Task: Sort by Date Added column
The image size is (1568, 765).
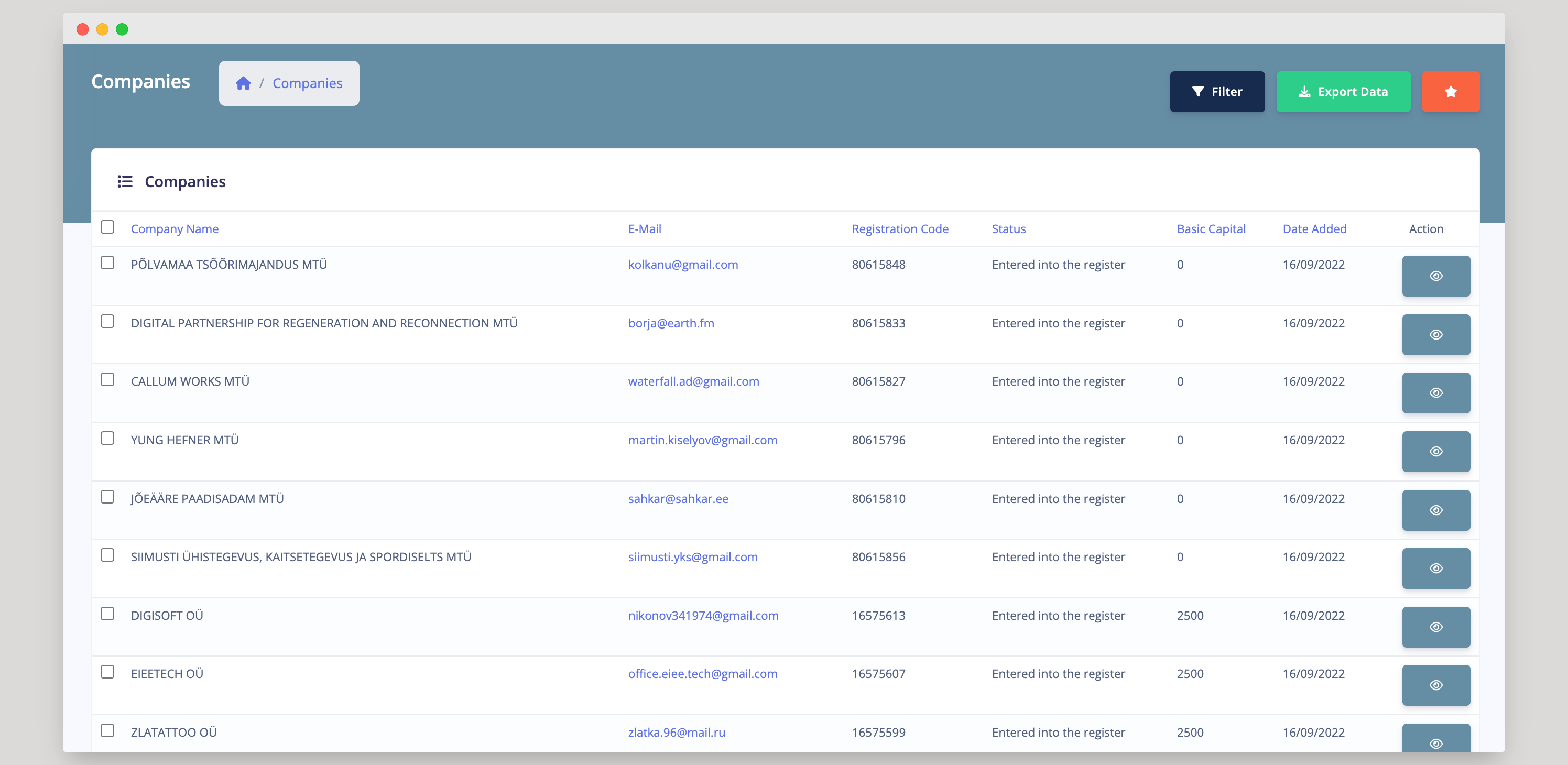Action: click(x=1314, y=229)
